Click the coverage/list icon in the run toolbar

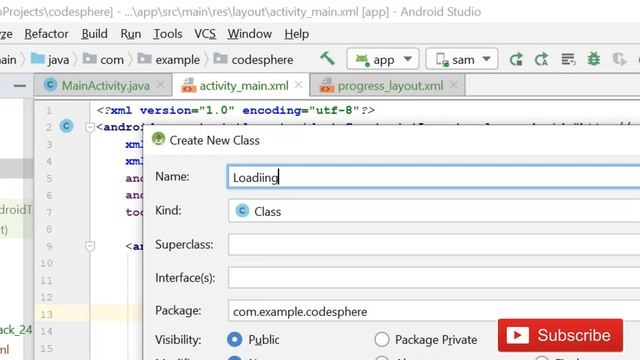(x=568, y=60)
